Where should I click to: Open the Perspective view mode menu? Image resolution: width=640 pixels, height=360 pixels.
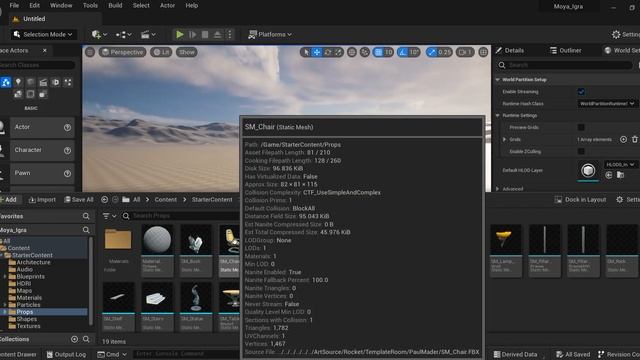tap(122, 52)
